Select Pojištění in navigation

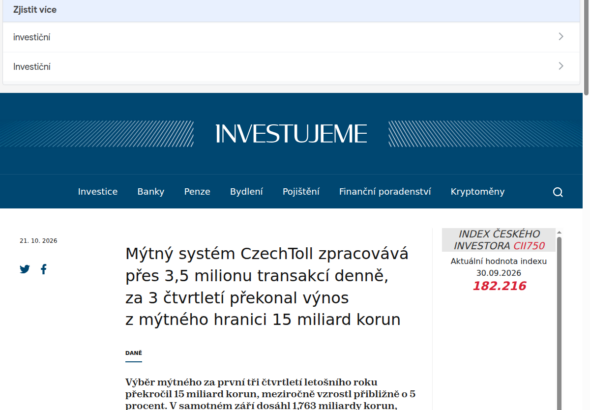[301, 192]
